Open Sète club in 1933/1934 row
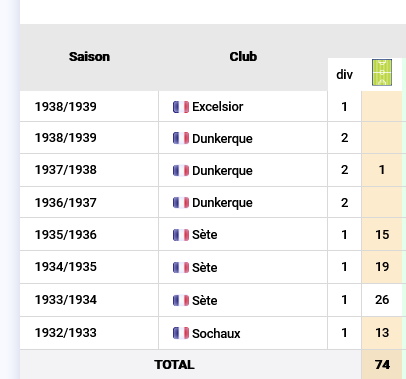The width and height of the screenshot is (406, 379). point(205,300)
